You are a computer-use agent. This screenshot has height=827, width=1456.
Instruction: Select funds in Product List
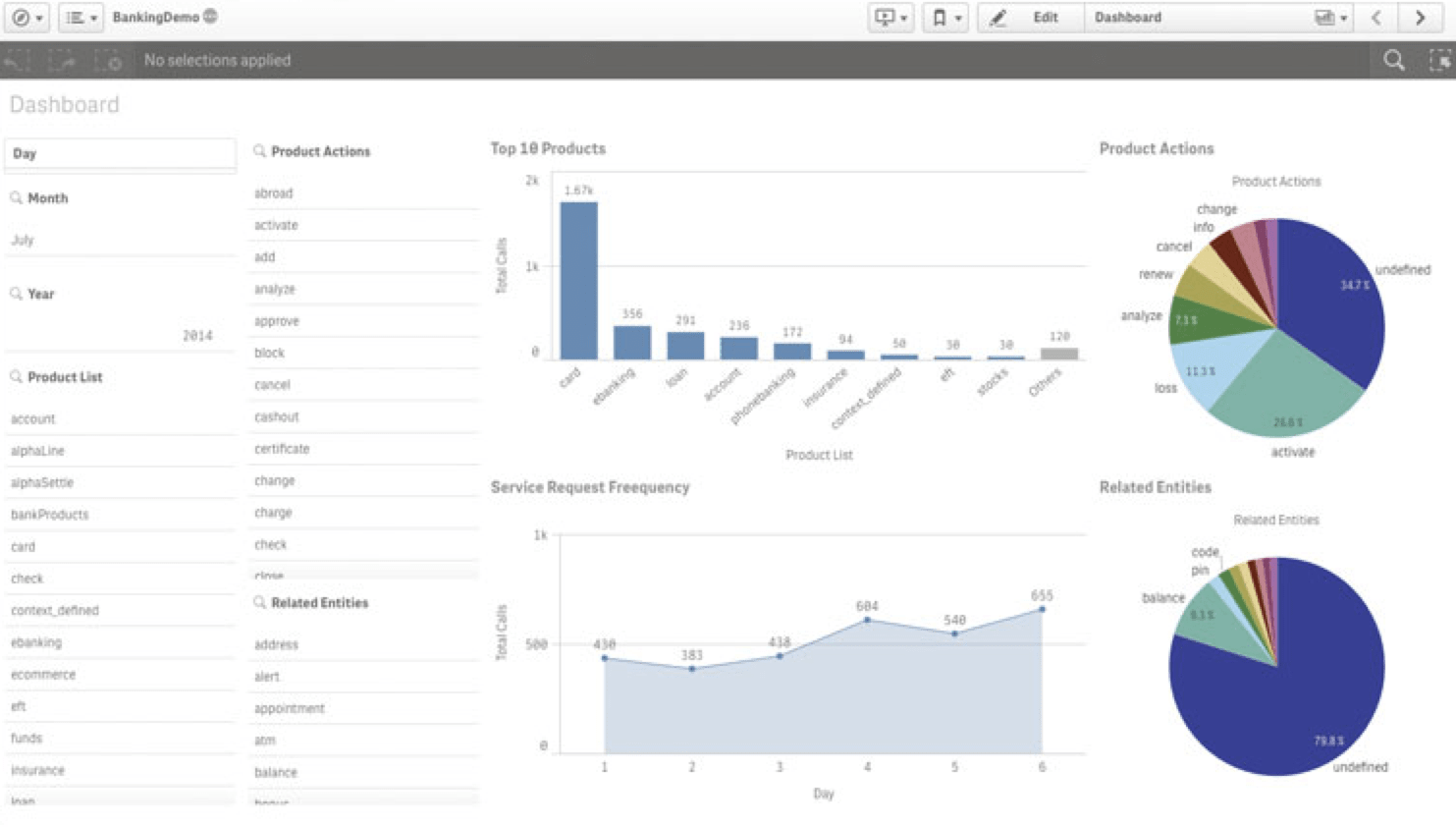click(x=120, y=739)
